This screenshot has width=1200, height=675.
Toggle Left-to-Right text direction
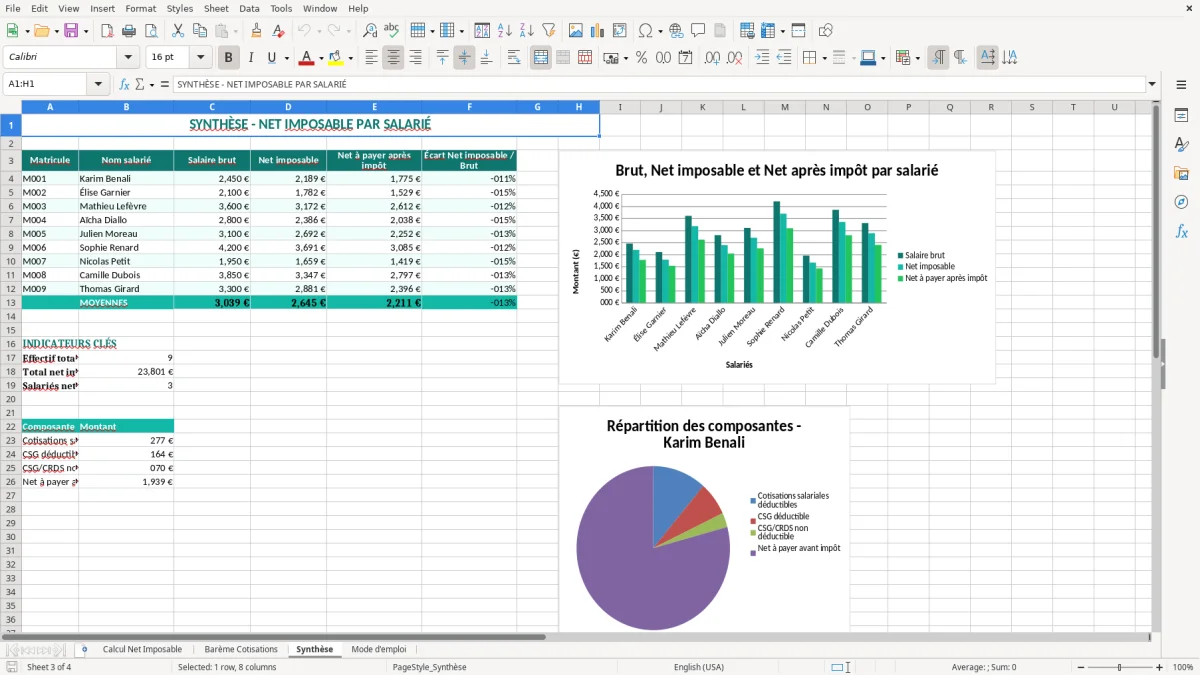[938, 58]
